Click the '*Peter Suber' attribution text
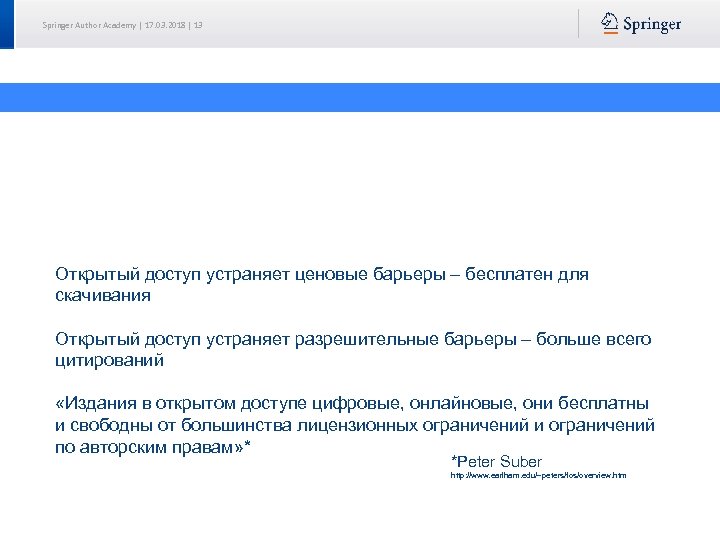 click(x=496, y=461)
